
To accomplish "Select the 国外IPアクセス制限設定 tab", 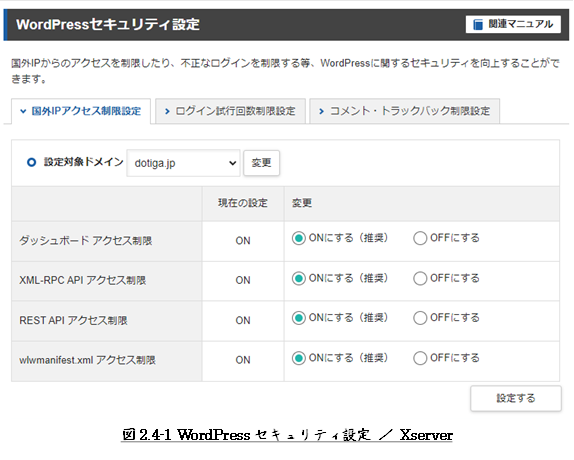I will tap(81, 111).
